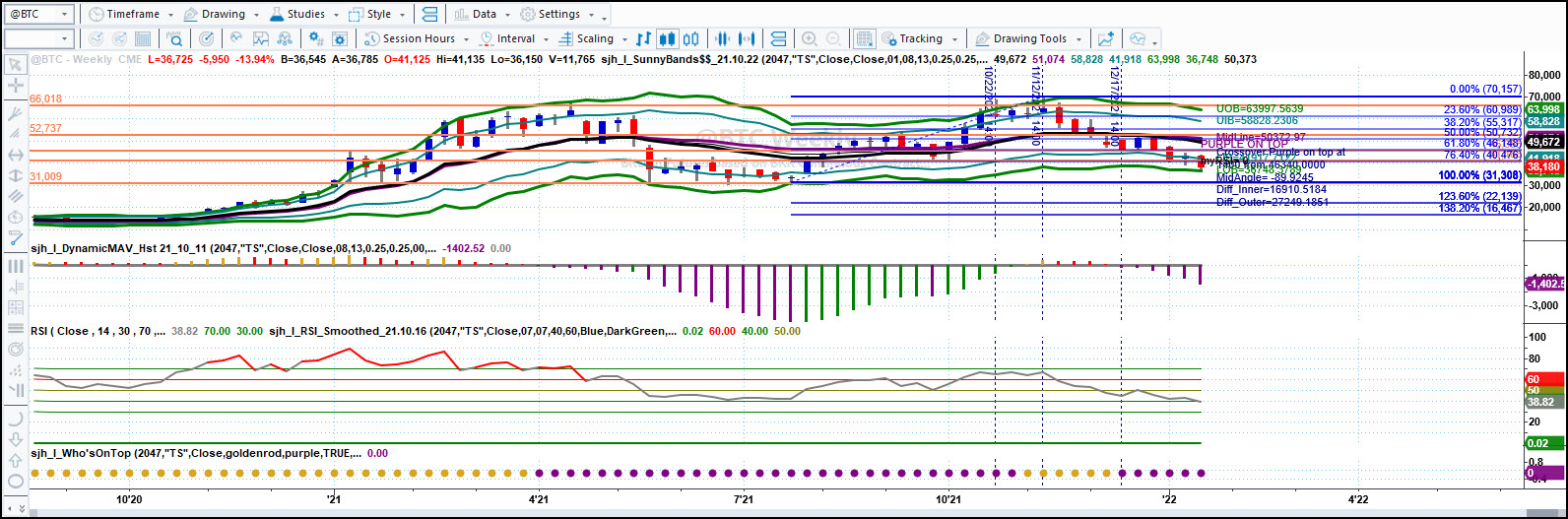Click the chart with pin study icon
Viewport: 1568px width, 519px height.
click(261, 39)
